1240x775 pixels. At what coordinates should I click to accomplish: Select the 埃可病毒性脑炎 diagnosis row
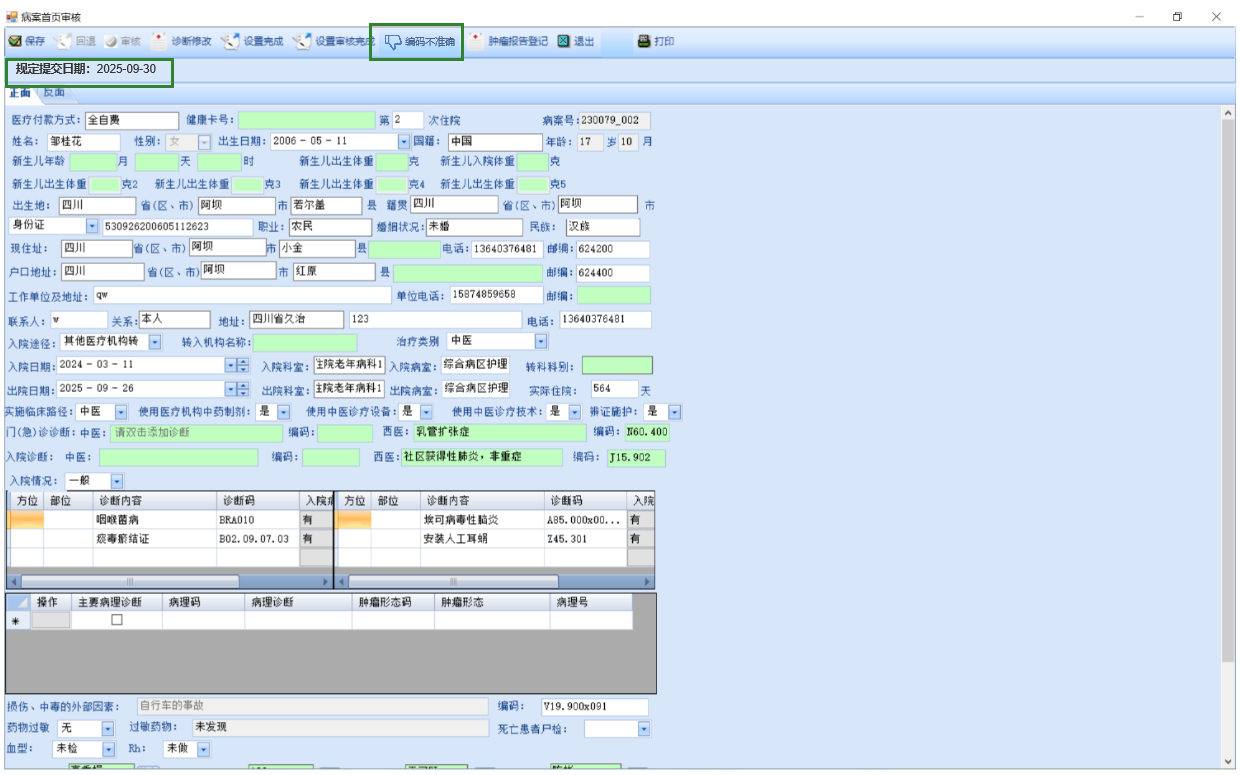[496, 520]
